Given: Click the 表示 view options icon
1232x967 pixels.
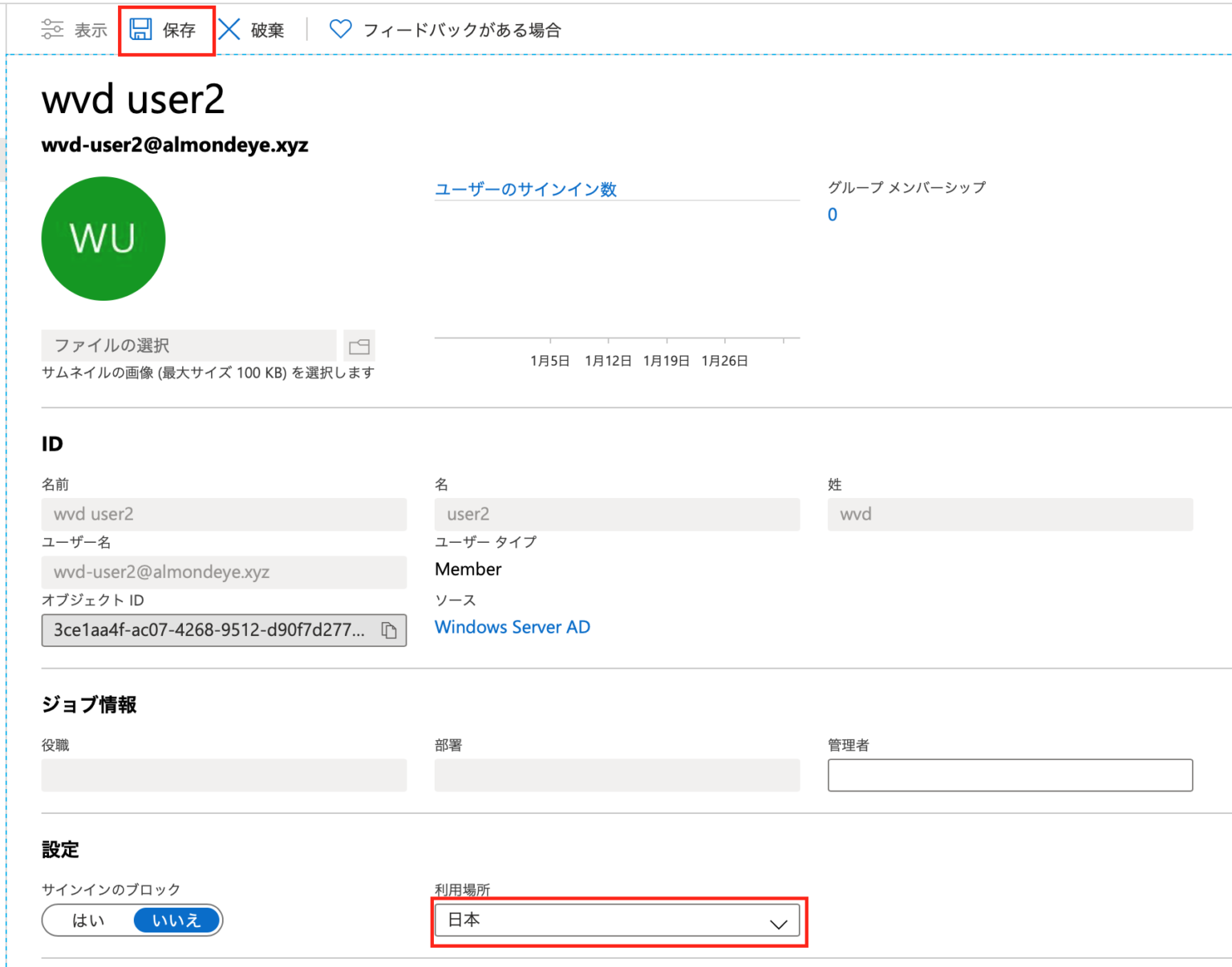Looking at the screenshot, I should click(x=53, y=28).
